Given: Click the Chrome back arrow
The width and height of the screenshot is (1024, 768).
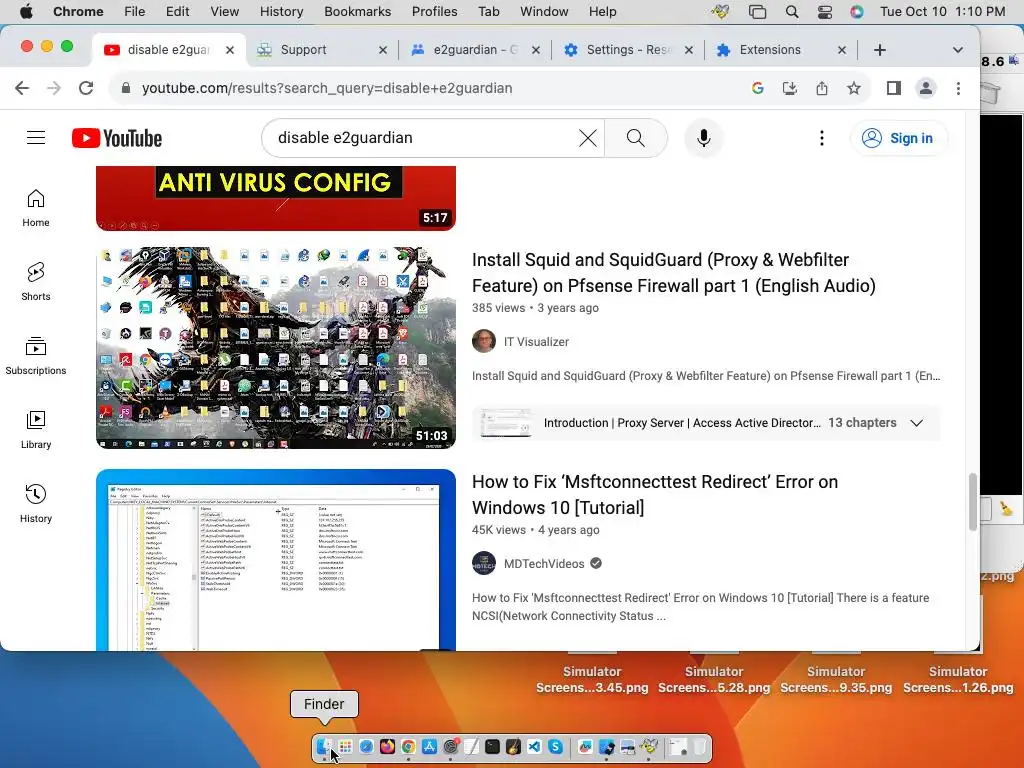Looking at the screenshot, I should pos(22,88).
